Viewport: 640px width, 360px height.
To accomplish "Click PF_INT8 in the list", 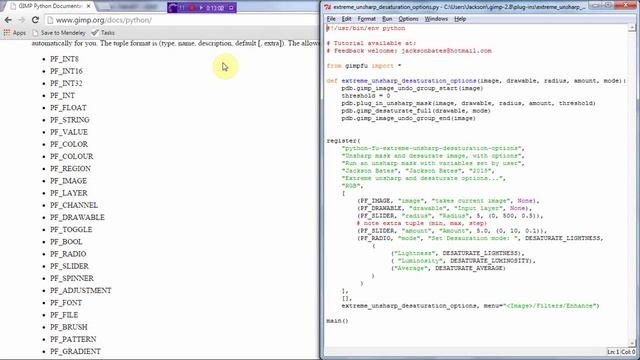I will click(x=64, y=59).
